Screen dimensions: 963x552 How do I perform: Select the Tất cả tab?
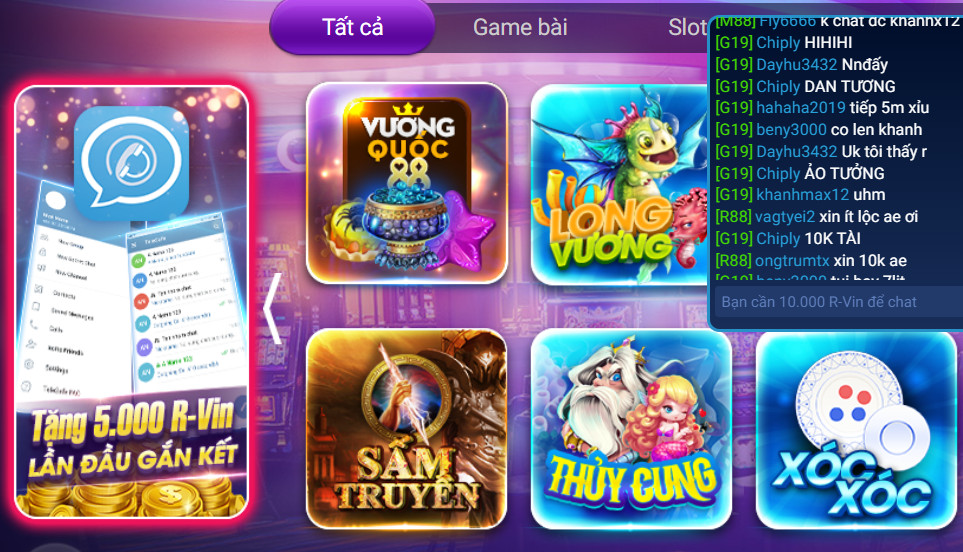coord(353,27)
